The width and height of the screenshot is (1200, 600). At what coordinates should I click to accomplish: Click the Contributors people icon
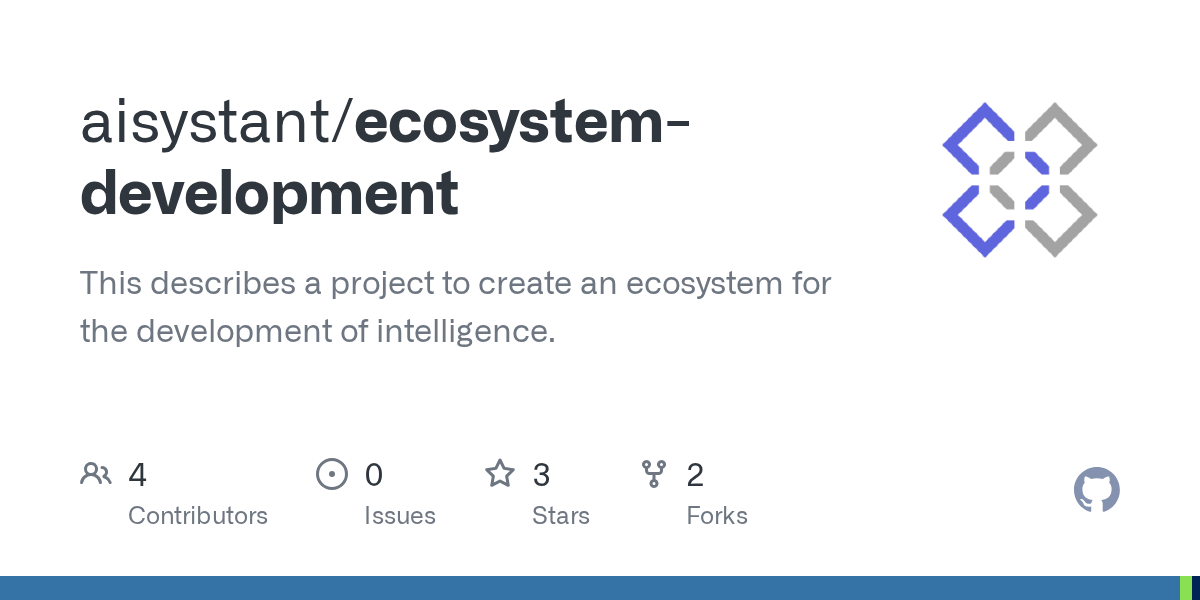point(96,474)
